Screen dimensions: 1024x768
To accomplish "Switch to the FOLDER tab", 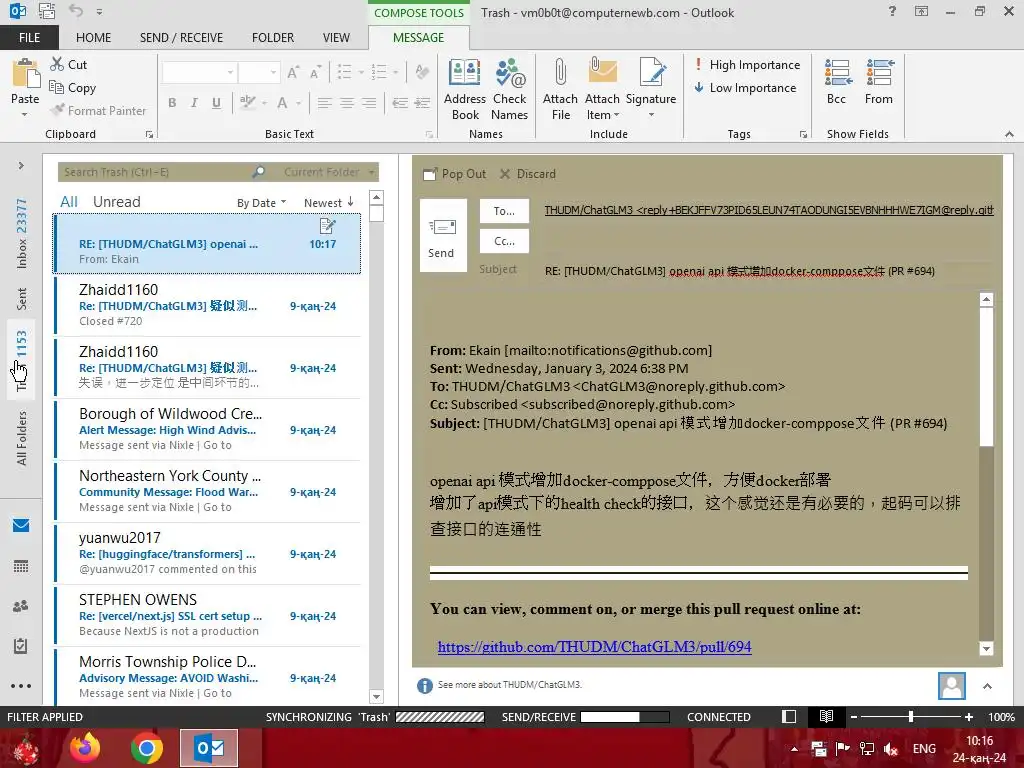I will (x=273, y=37).
